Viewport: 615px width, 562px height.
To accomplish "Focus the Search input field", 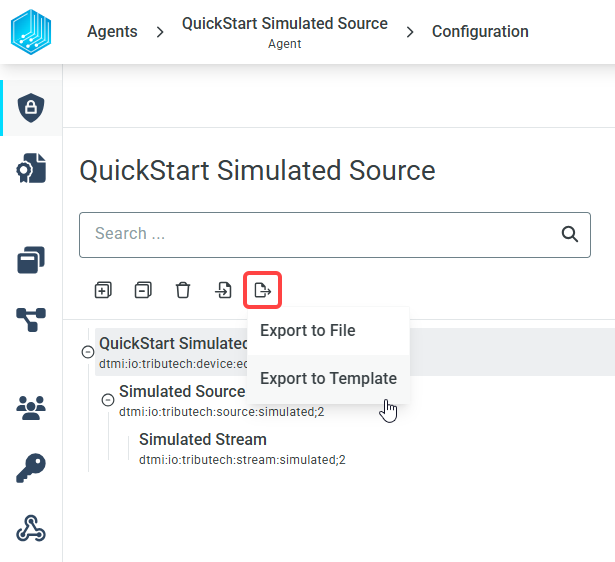I will [335, 235].
